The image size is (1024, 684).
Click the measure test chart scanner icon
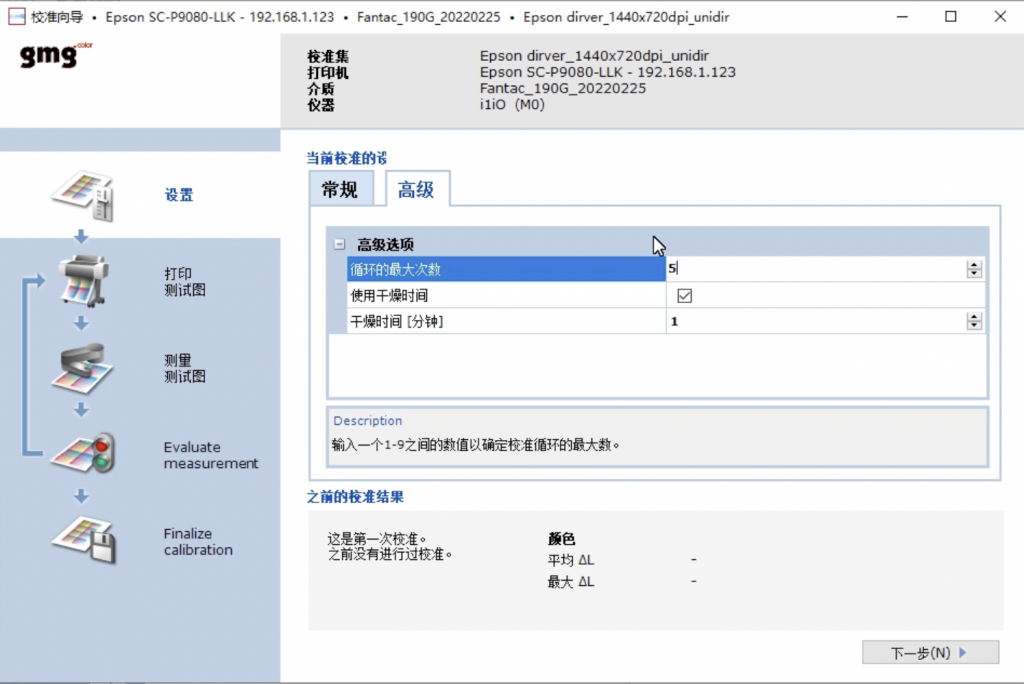tap(83, 368)
